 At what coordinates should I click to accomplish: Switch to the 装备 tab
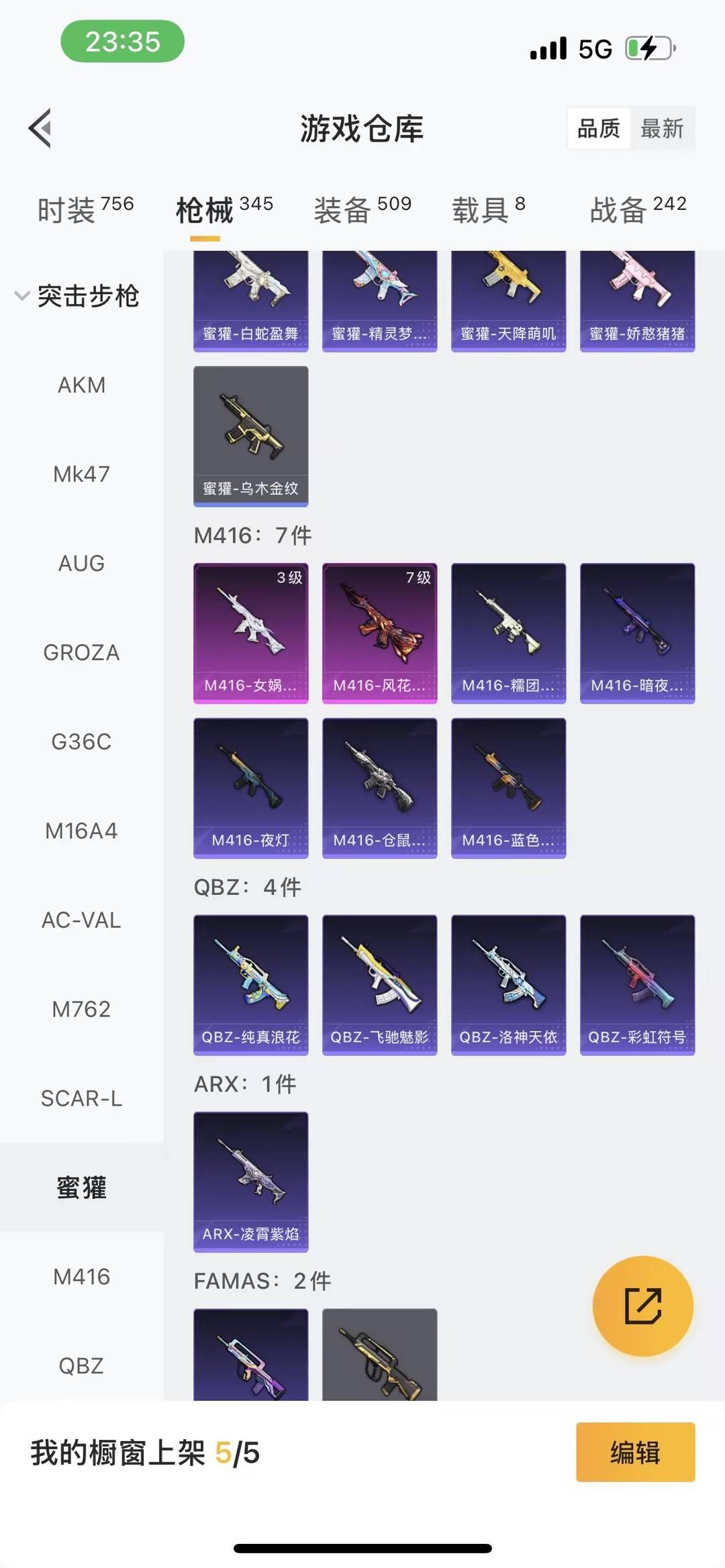tap(362, 210)
